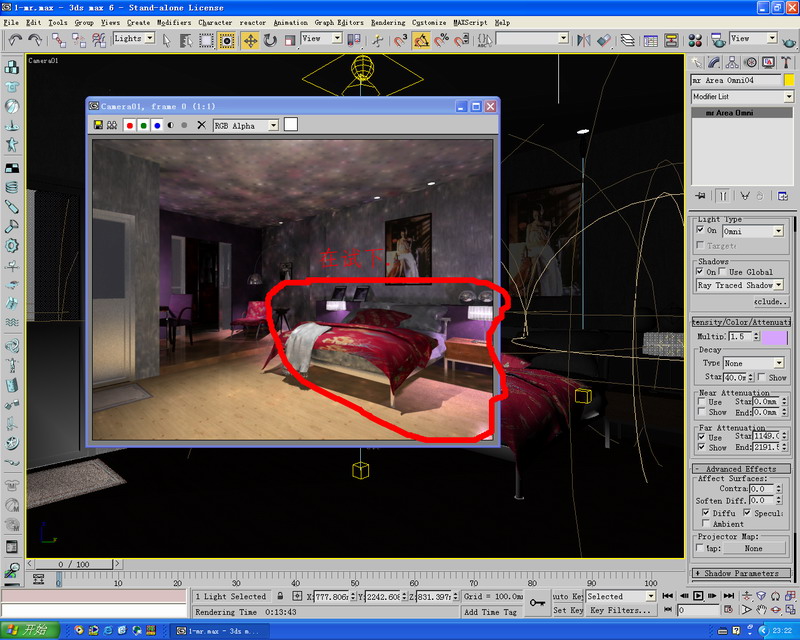Toggle the Angle Snap icon
Viewport: 800px width, 640px height.
(421, 40)
